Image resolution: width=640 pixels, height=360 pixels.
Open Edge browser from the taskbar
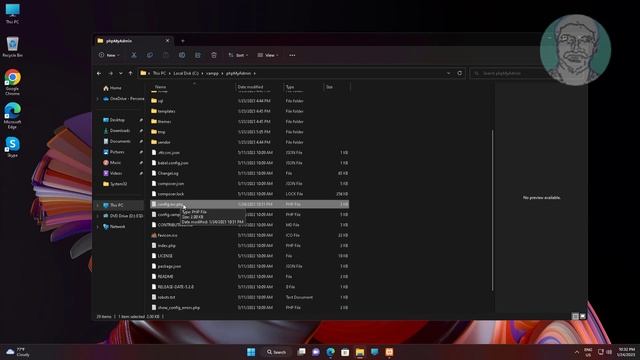pos(330,352)
